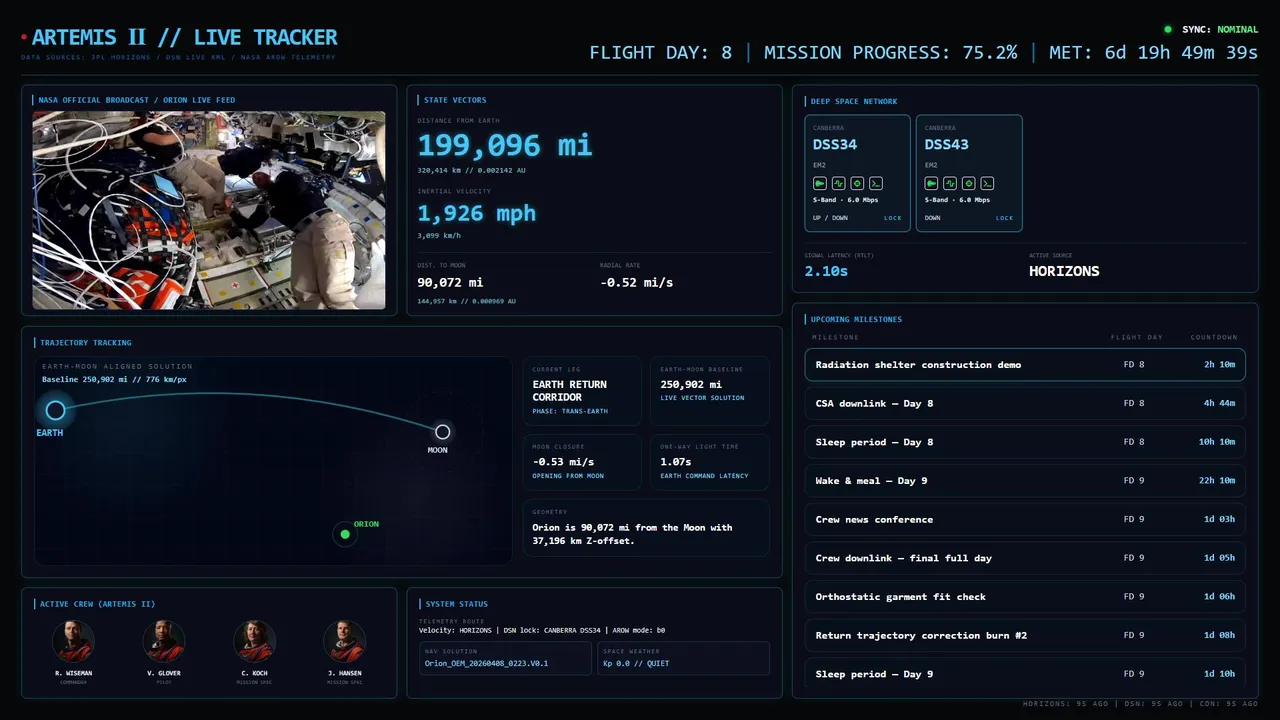Viewport: 1280px width, 720px height.
Task: Click the 199,096 mi distance value
Action: click(x=505, y=146)
